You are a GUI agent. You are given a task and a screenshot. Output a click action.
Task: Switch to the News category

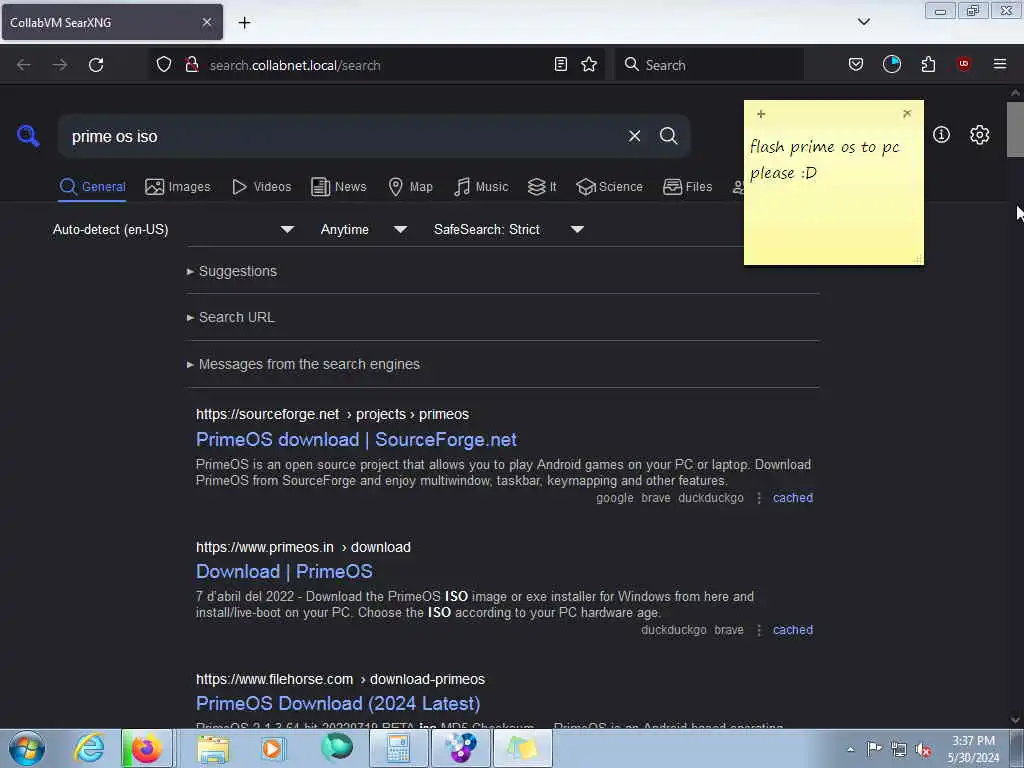[x=338, y=187]
